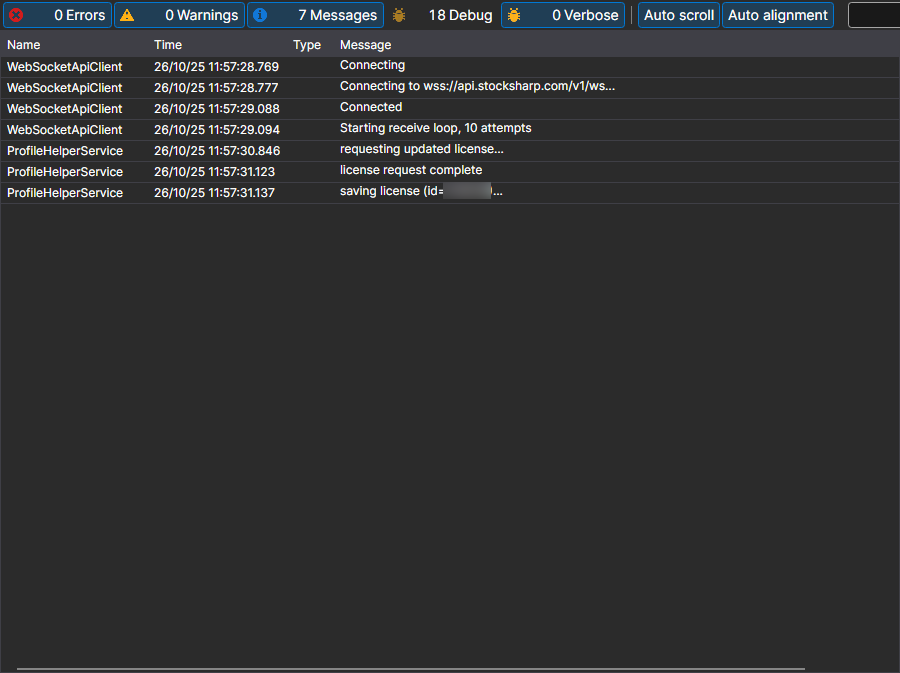Screen dimensions: 900x673
Task: Toggle the red Errors filter icon
Action: pos(16,15)
